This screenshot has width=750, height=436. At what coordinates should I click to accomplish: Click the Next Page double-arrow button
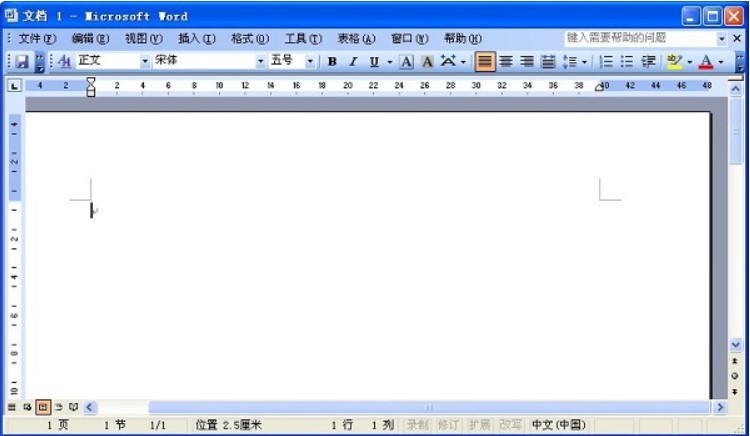pyautogui.click(x=735, y=392)
